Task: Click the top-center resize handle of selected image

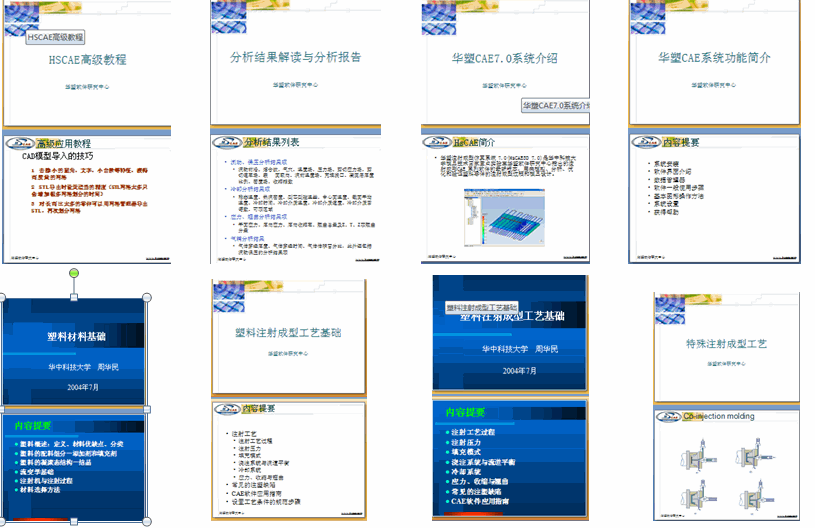Action: pyautogui.click(x=74, y=297)
